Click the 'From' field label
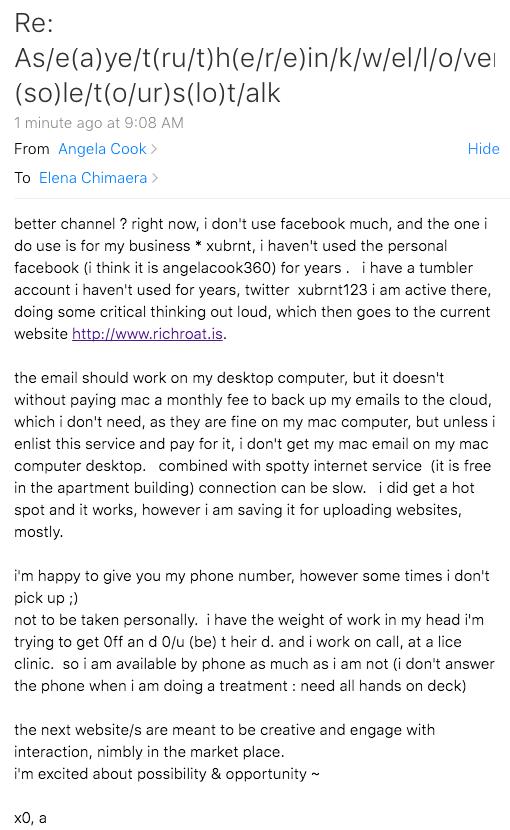510x830 pixels. (x=32, y=149)
